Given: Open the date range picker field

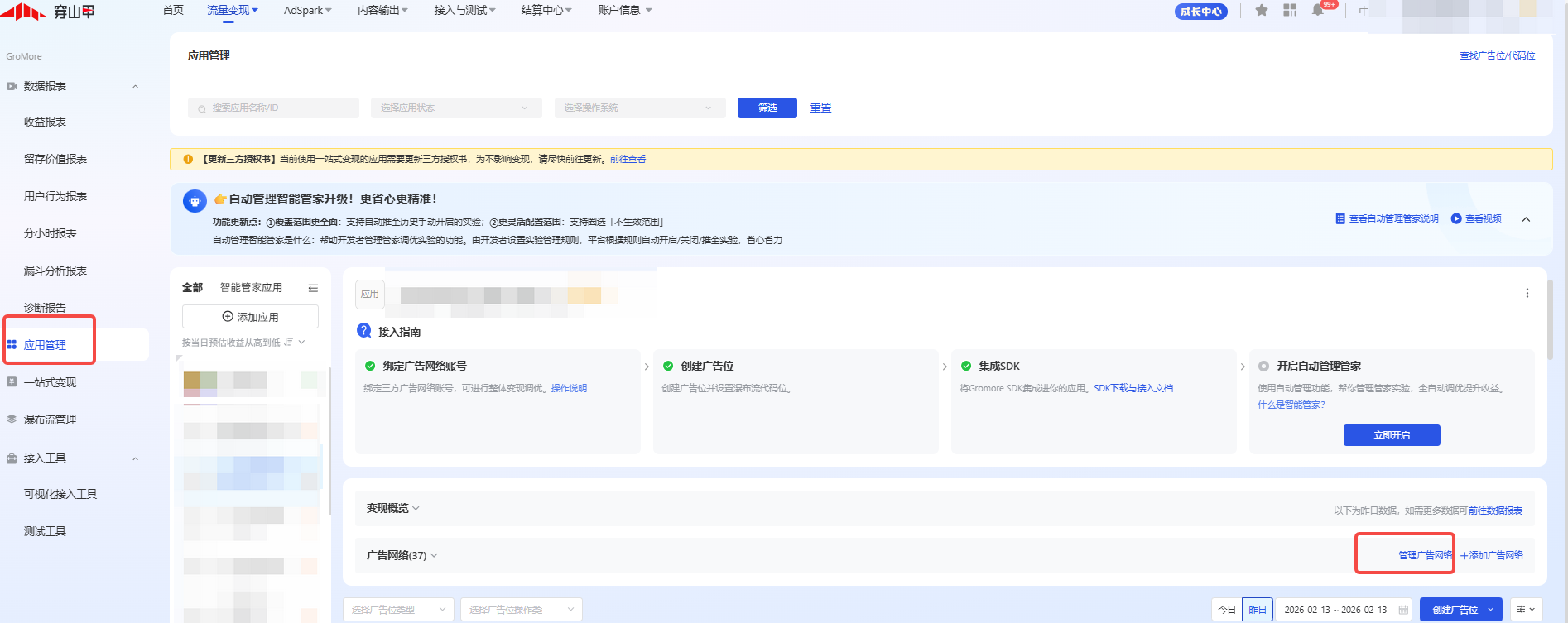Looking at the screenshot, I should click(1343, 610).
